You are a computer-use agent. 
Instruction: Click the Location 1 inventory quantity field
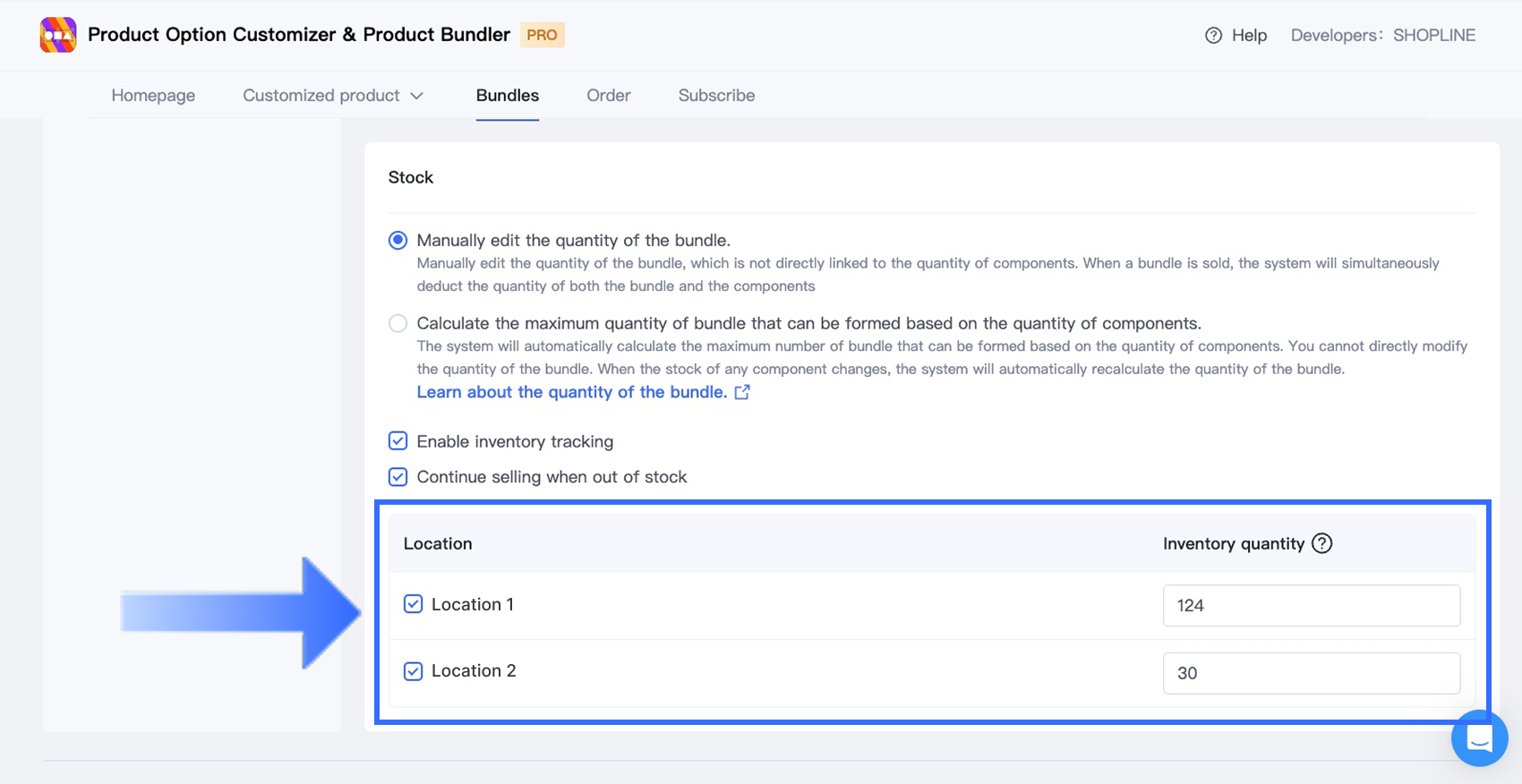[1311, 606]
